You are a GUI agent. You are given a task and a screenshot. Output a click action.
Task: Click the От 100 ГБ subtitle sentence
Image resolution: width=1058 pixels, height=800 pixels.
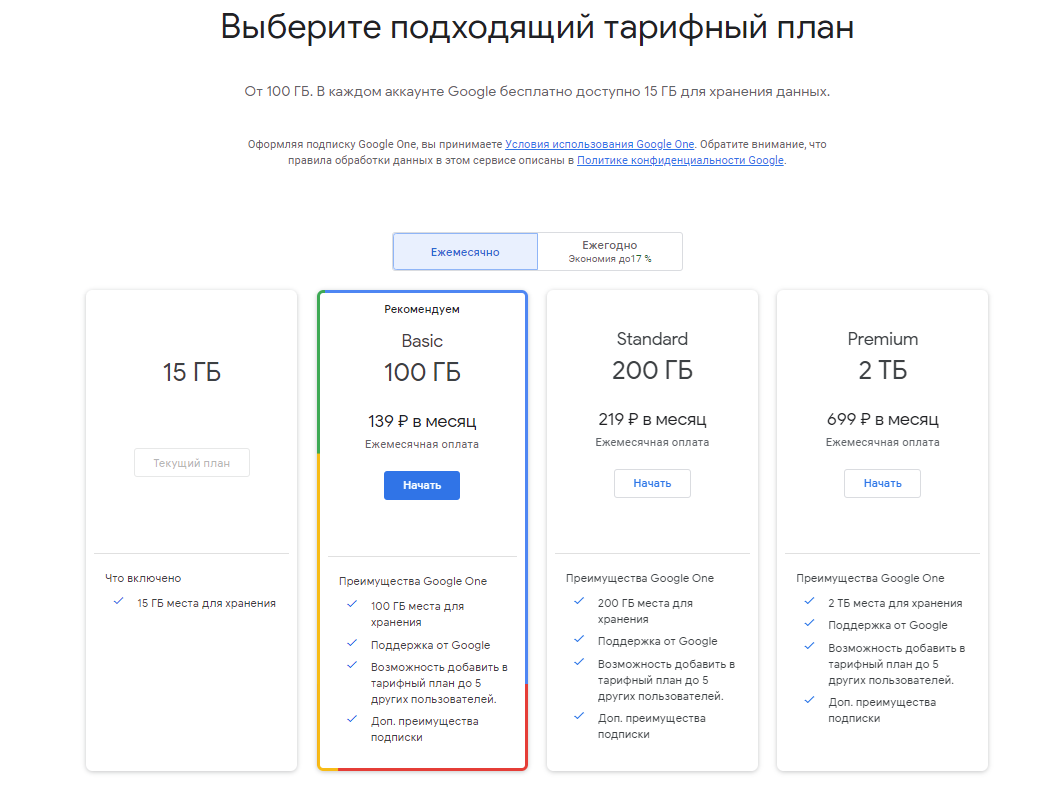point(537,91)
